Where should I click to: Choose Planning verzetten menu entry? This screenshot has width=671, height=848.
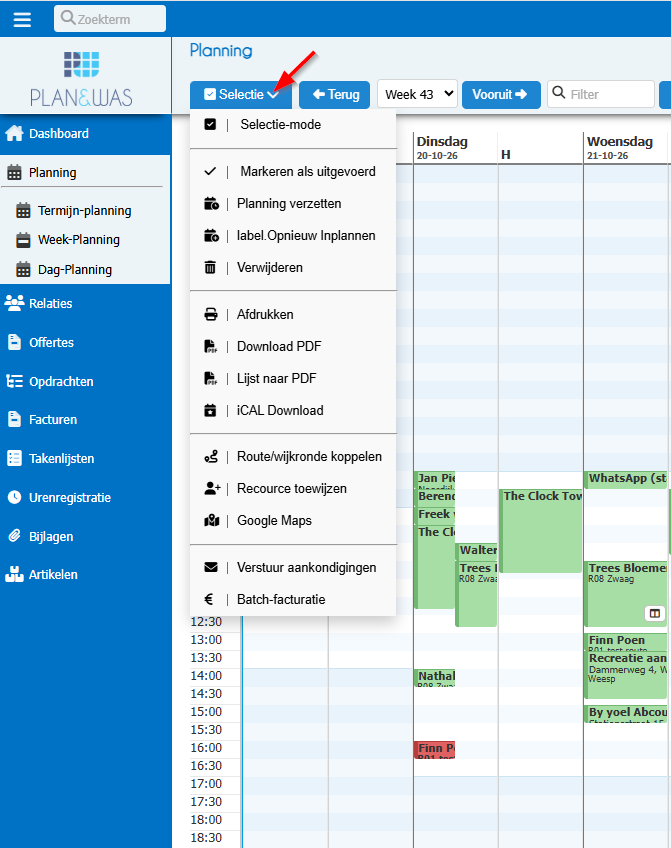point(293,203)
